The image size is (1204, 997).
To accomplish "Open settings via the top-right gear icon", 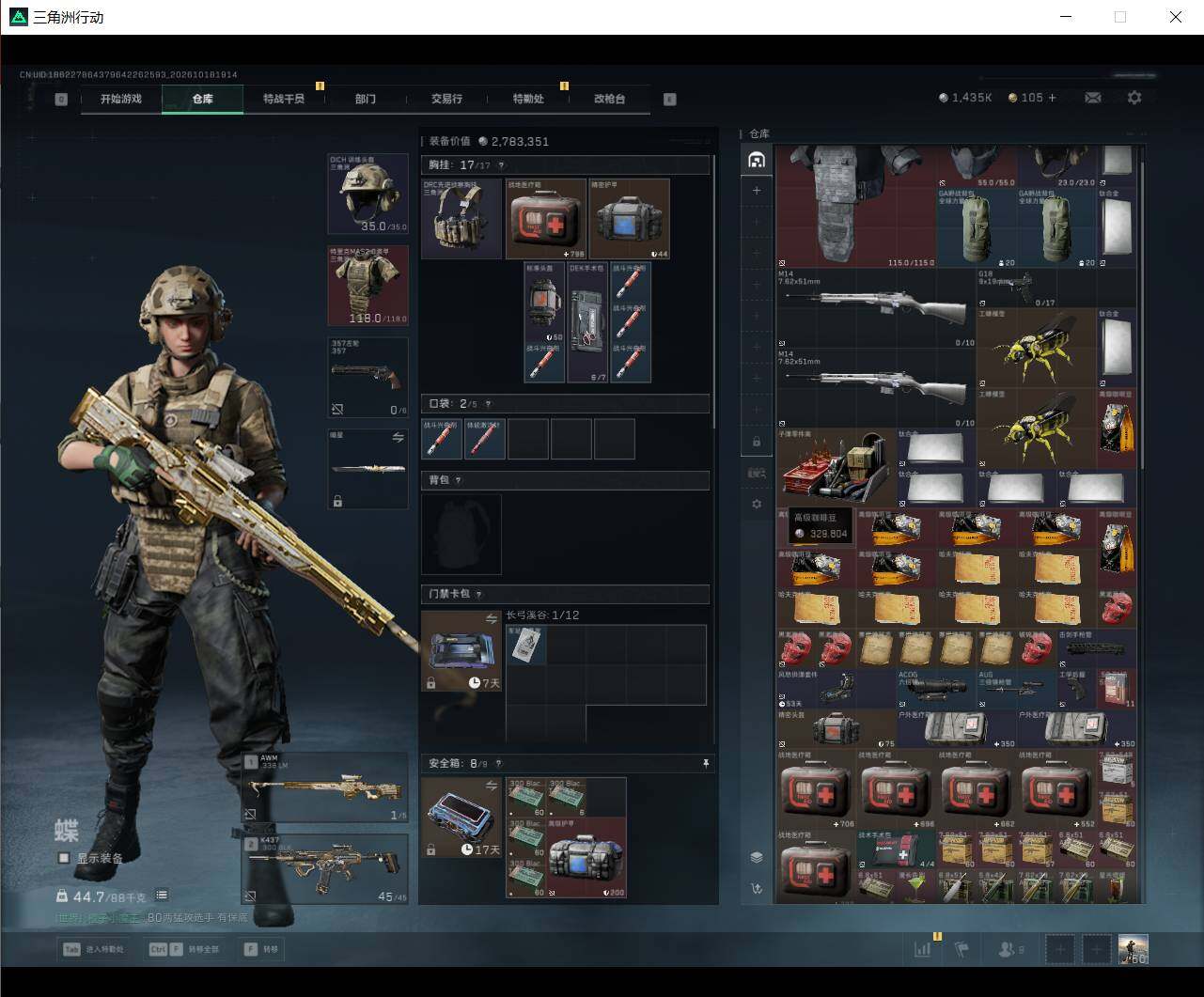I will pos(1134,98).
